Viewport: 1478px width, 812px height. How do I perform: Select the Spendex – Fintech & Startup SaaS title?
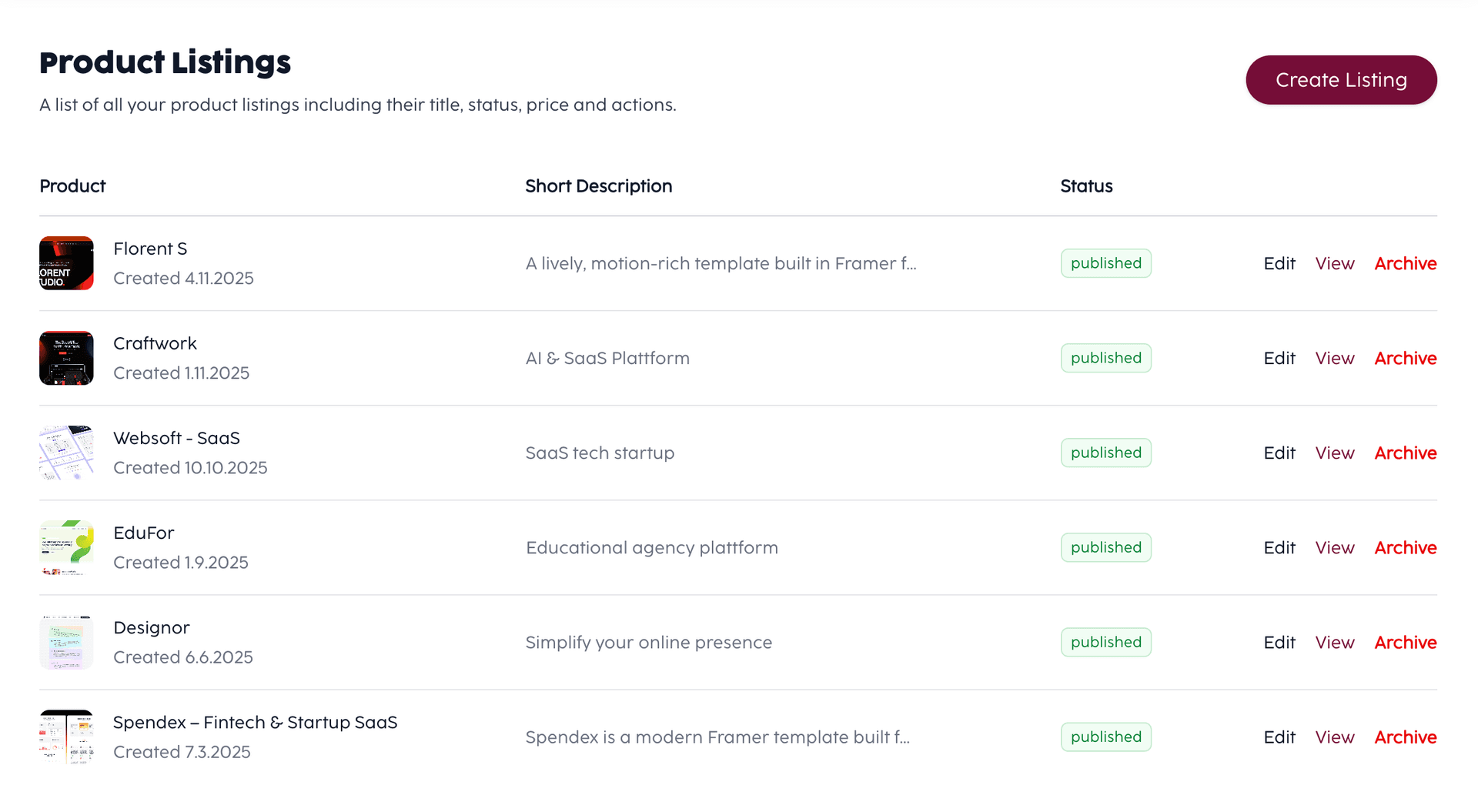click(x=255, y=722)
